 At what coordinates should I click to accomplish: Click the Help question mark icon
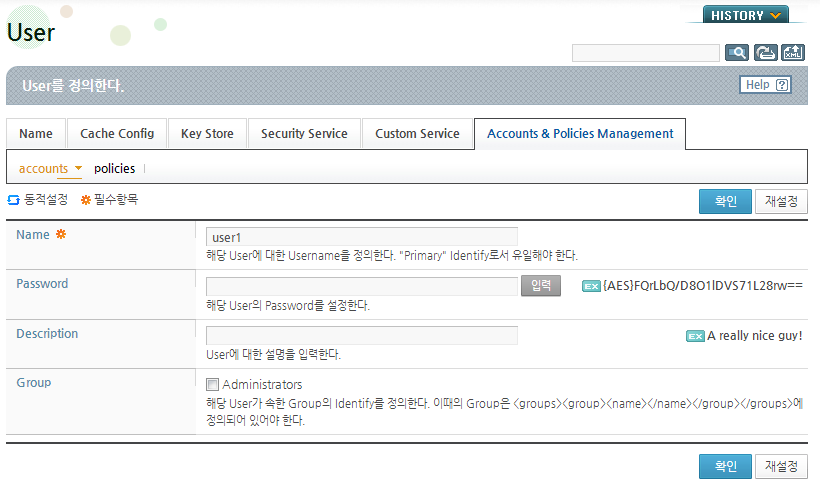pos(782,85)
